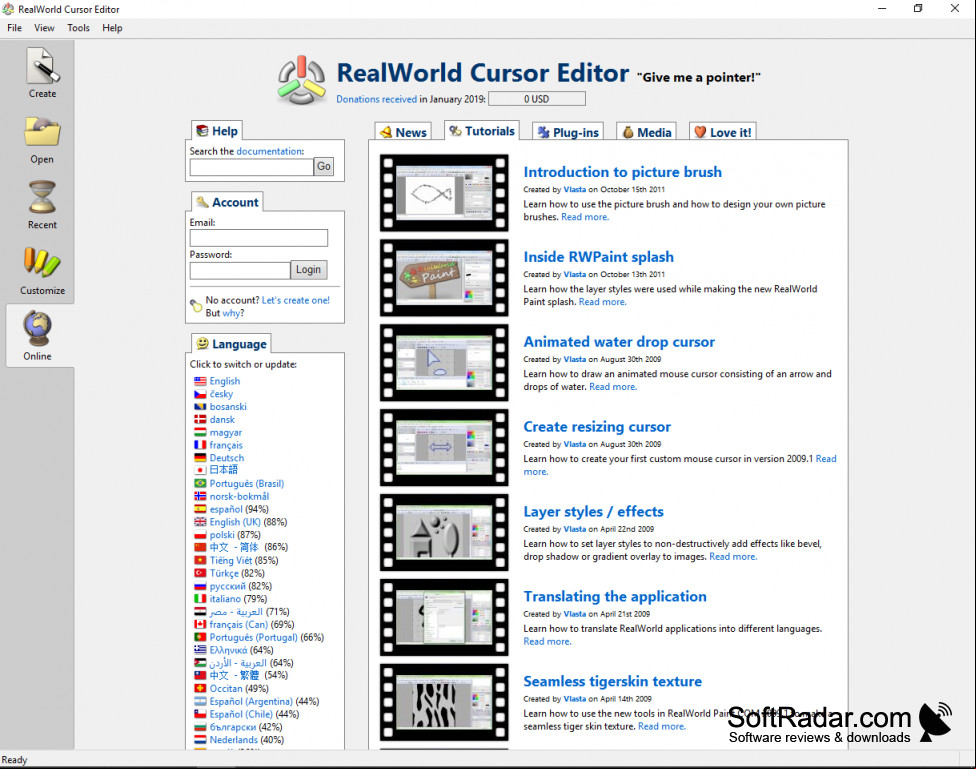Click the Czech flag beside česky
The width and height of the screenshot is (976, 769).
(x=200, y=394)
